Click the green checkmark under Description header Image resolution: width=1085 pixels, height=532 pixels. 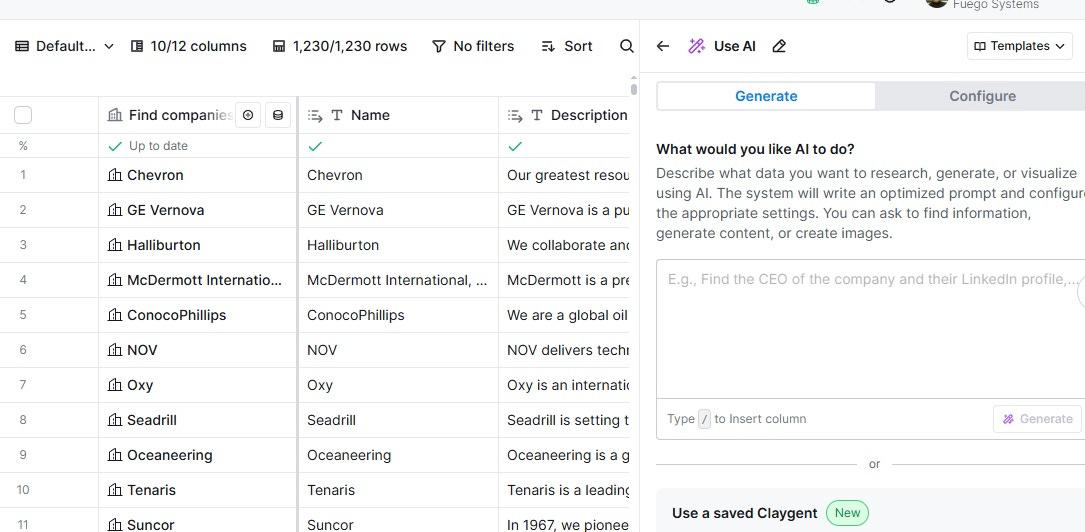515,146
